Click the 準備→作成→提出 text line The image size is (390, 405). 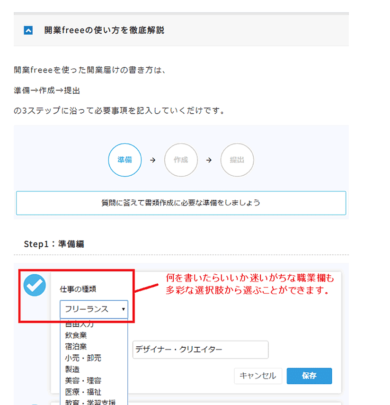(47, 91)
